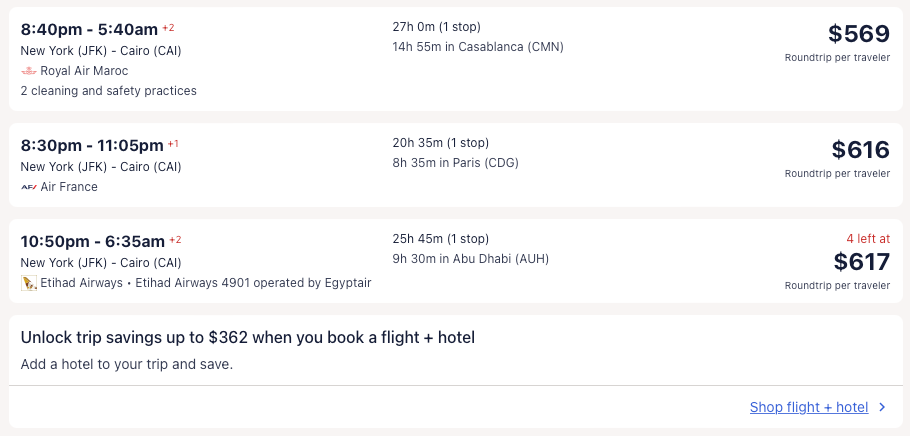The image size is (910, 436).
Task: Click the 27h 0m (1 stop) duration
Action: coord(443,26)
